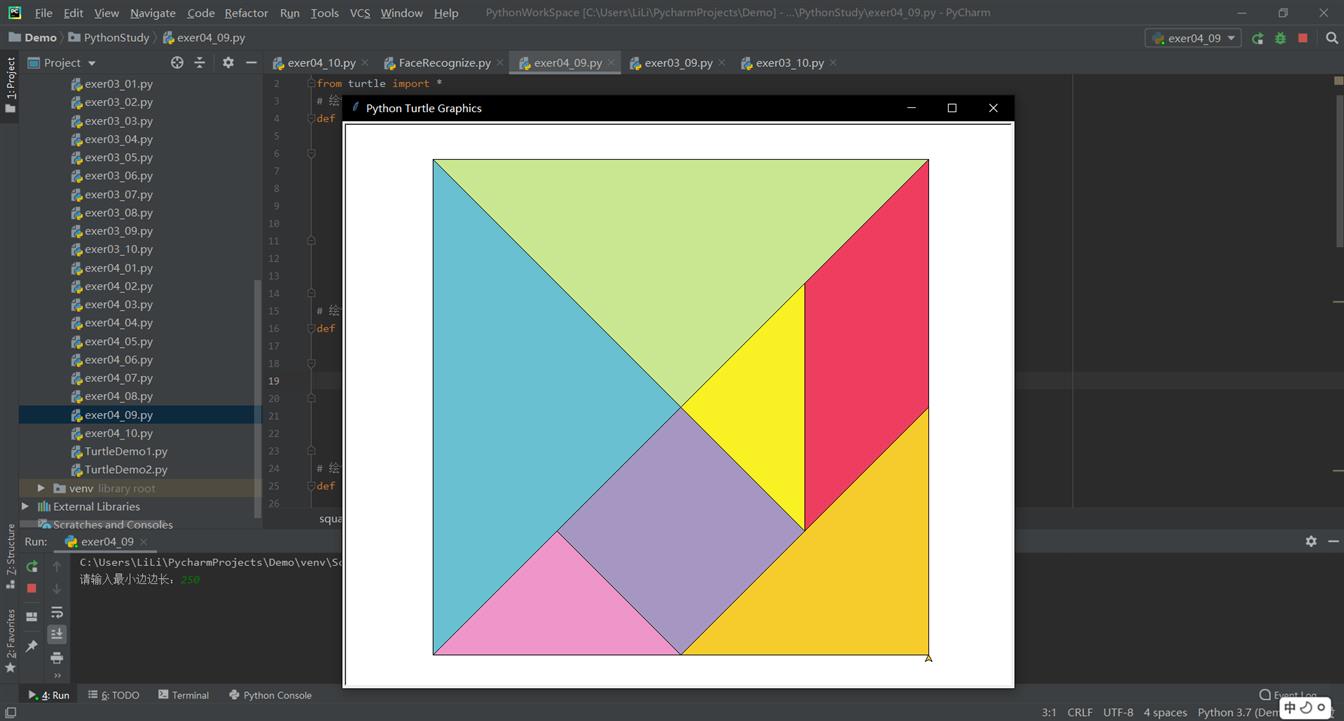The height and width of the screenshot is (721, 1344).
Task: Select TurtleDemo1.py in the project tree
Action: pos(125,451)
